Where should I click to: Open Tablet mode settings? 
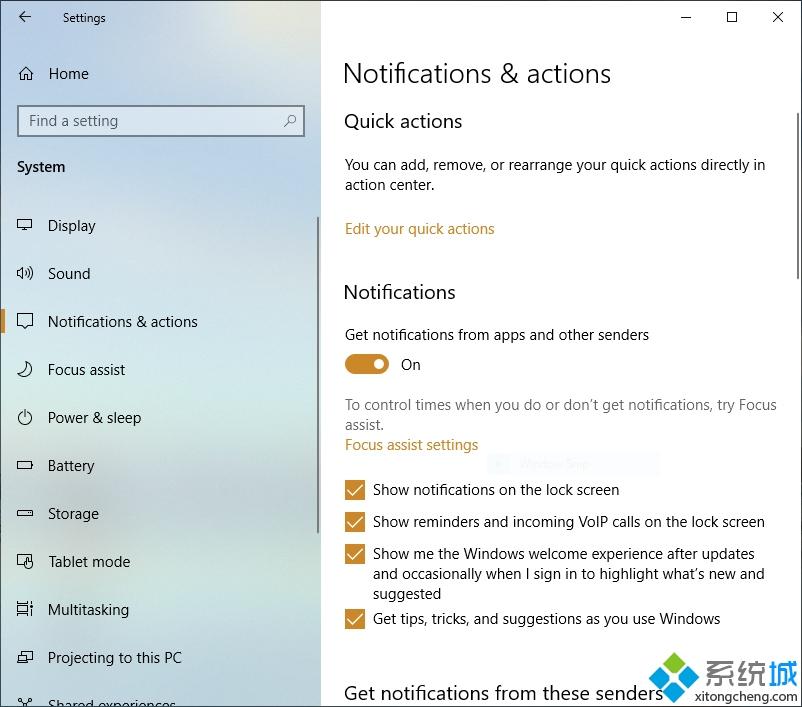(159, 561)
